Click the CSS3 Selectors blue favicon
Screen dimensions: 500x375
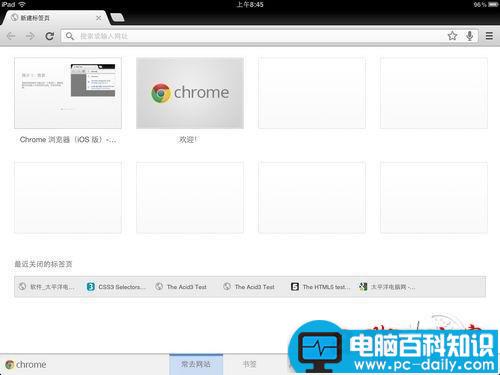[x=91, y=287]
